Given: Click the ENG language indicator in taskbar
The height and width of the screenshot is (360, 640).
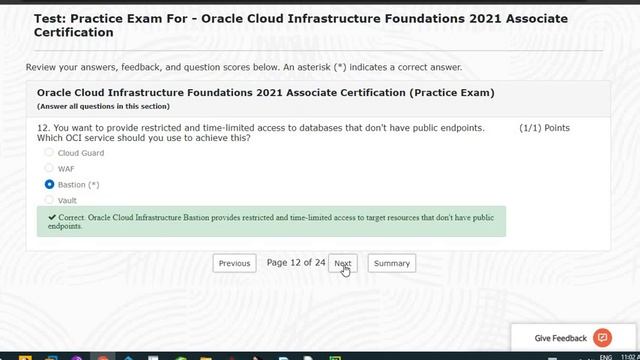Looking at the screenshot, I should [606, 357].
